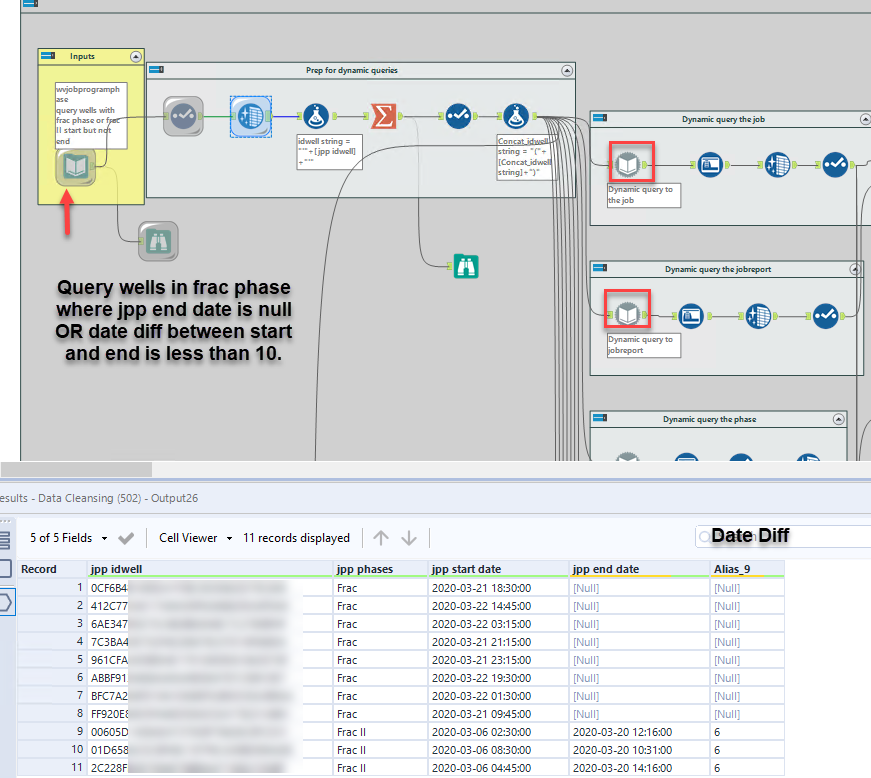The width and height of the screenshot is (871, 778).
Task: Click '11 records displayed' status text
Action: (x=296, y=538)
